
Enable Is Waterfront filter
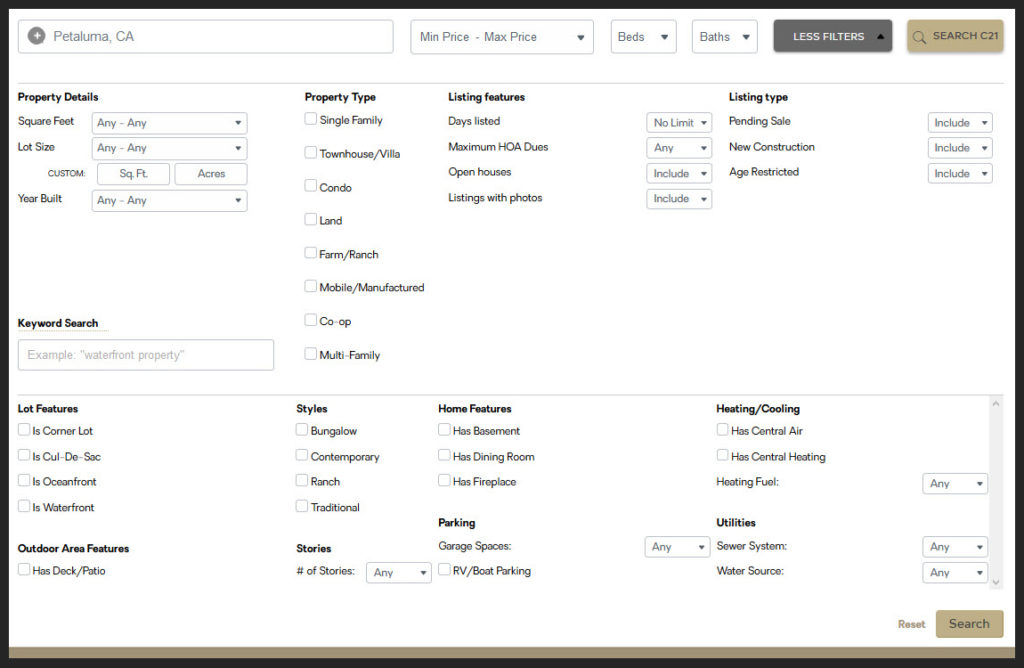coord(24,506)
